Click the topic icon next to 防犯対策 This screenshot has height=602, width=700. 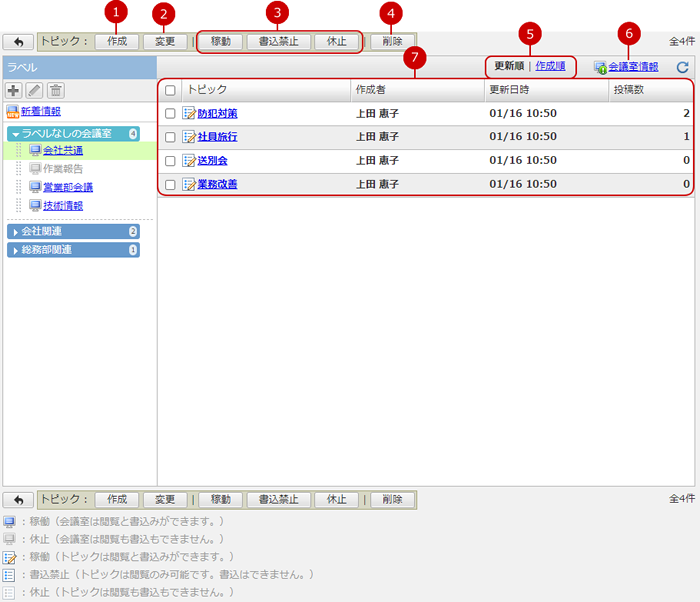(x=189, y=113)
